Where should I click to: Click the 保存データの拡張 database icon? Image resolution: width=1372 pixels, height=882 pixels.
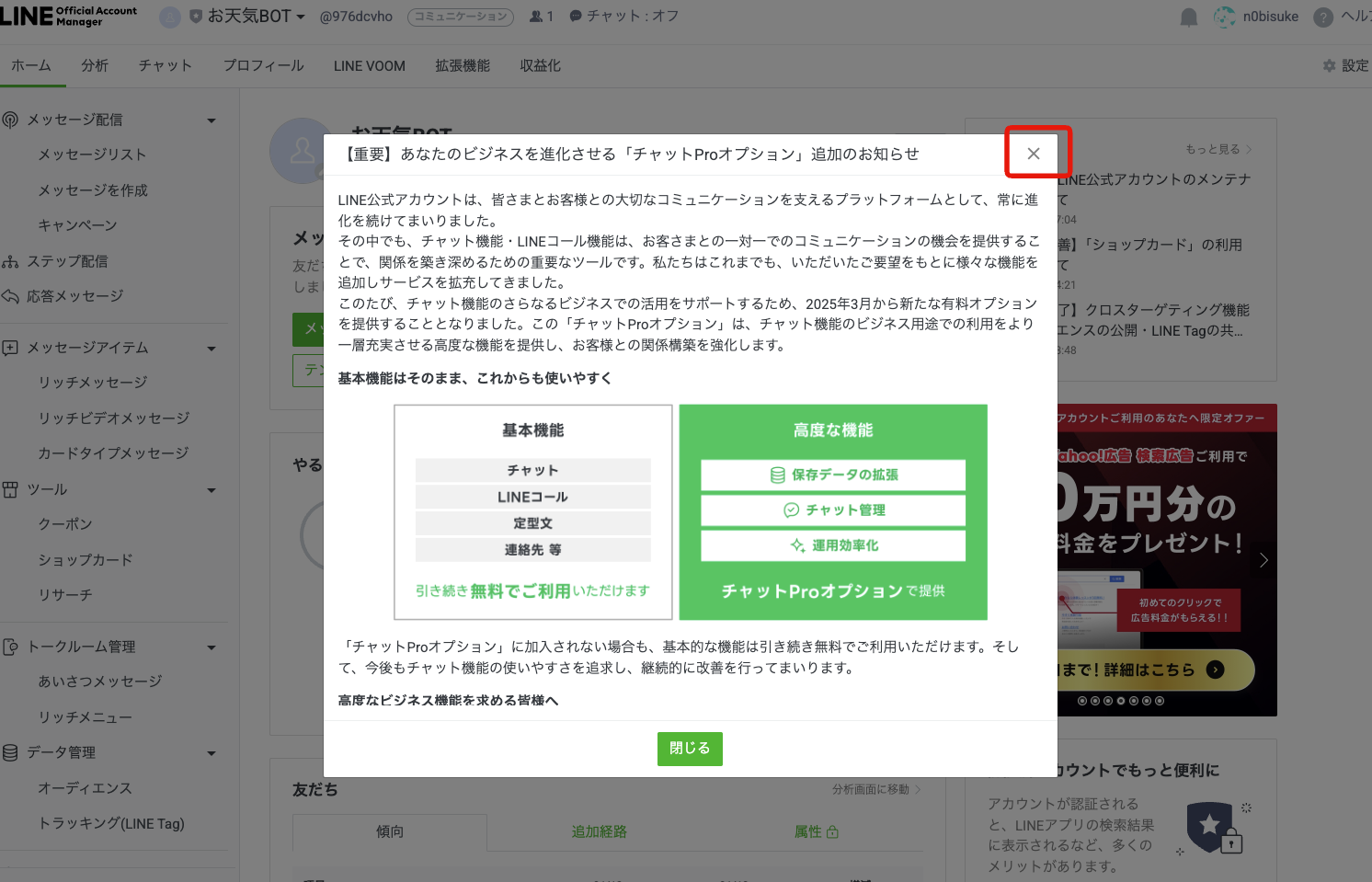(x=778, y=475)
